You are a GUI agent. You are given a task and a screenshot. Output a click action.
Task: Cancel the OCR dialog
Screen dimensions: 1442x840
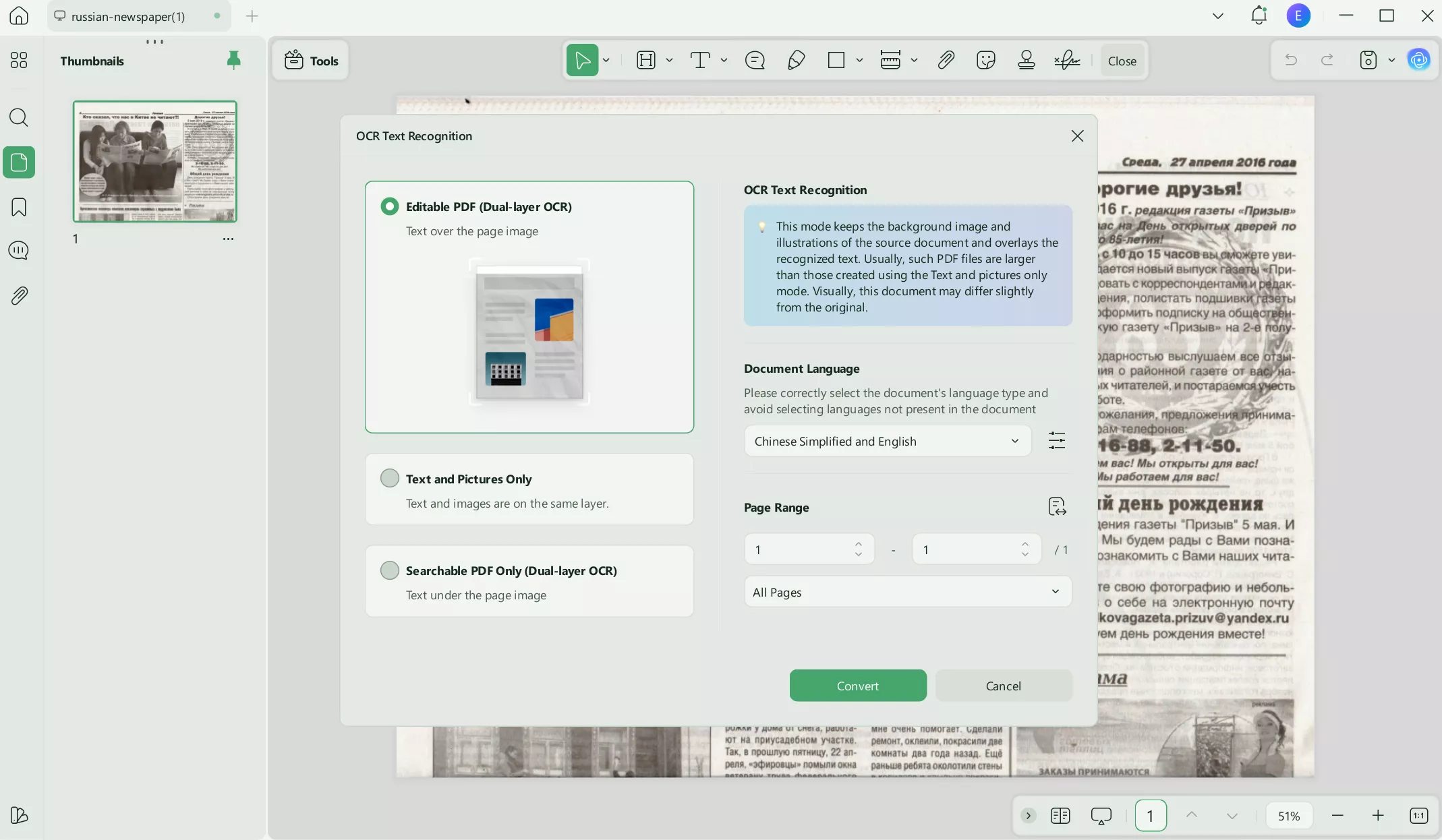[1003, 686]
